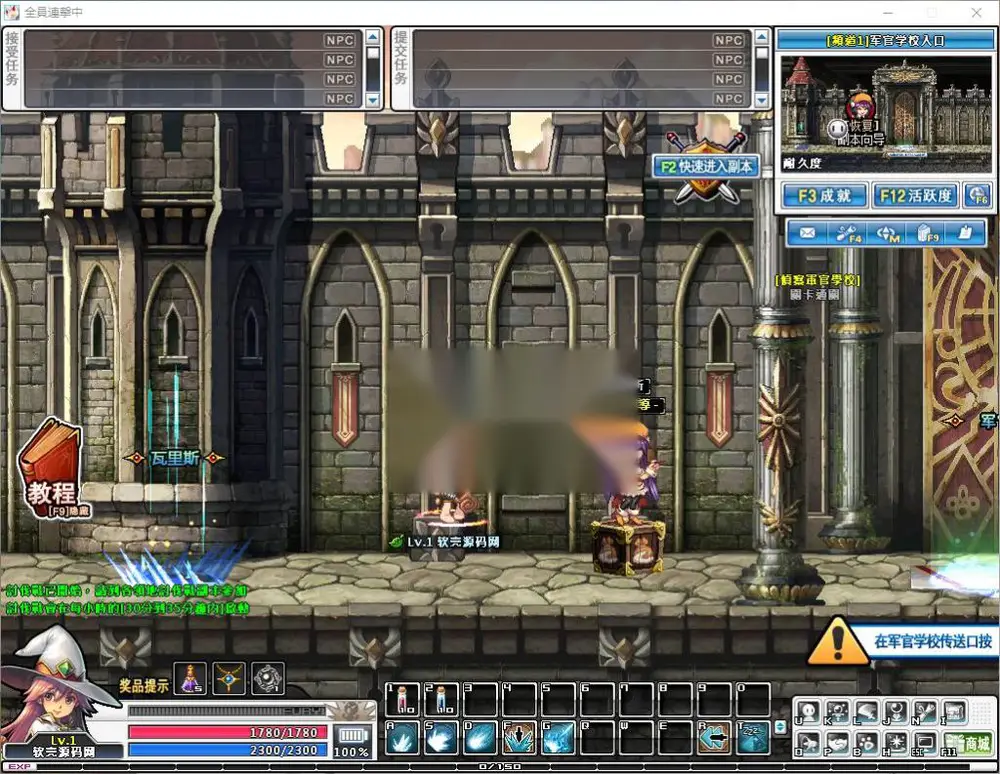Open the handshake icon labeled P
Image resolution: width=1000 pixels, height=774 pixels.
[x=837, y=743]
